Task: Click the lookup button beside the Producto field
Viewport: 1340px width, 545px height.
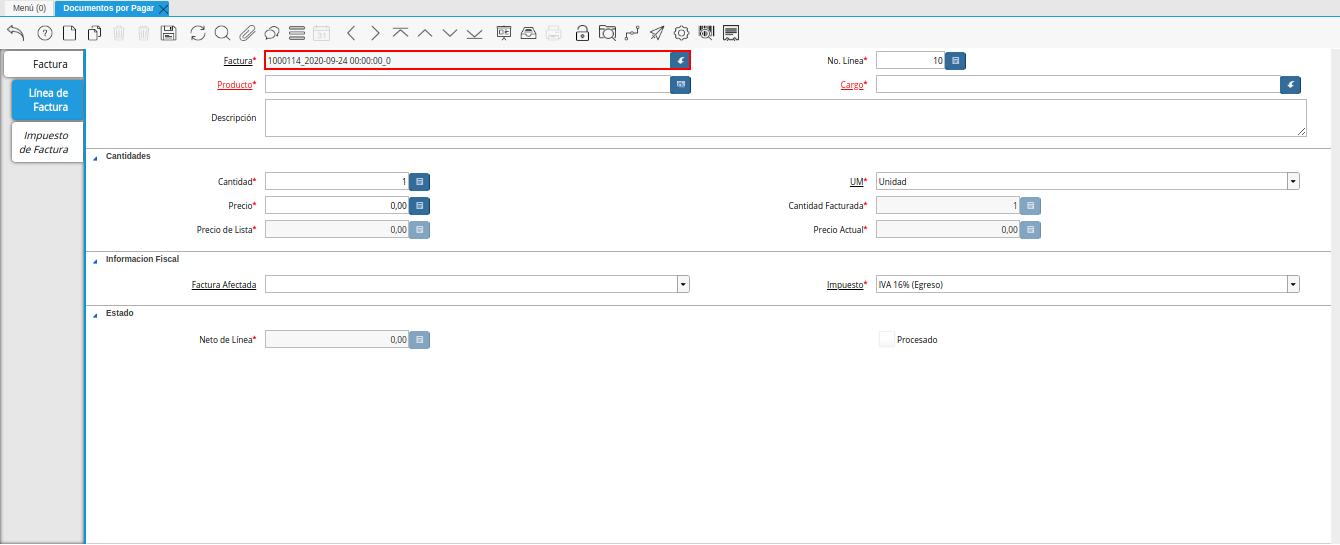Action: click(x=681, y=85)
